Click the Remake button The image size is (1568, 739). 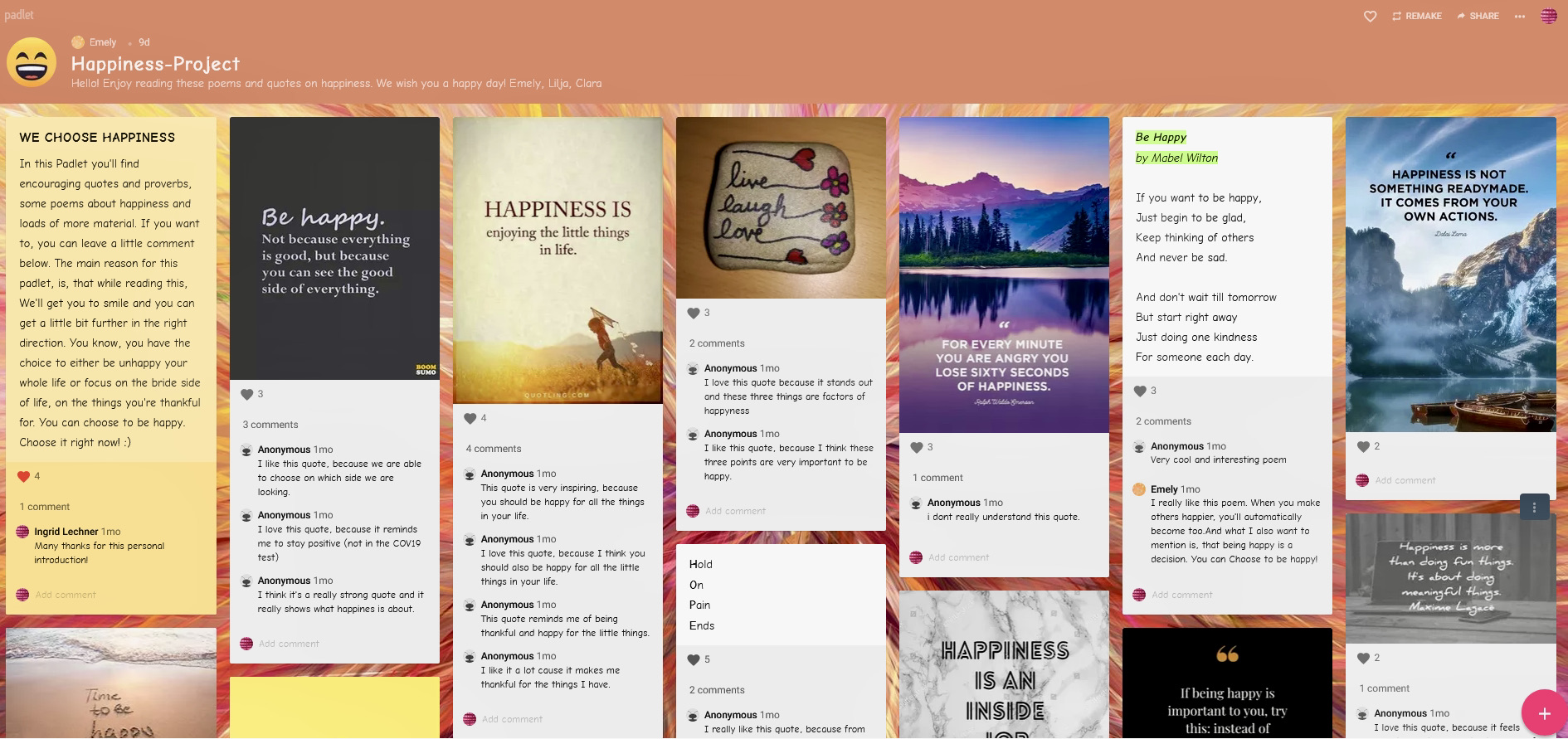[1417, 17]
